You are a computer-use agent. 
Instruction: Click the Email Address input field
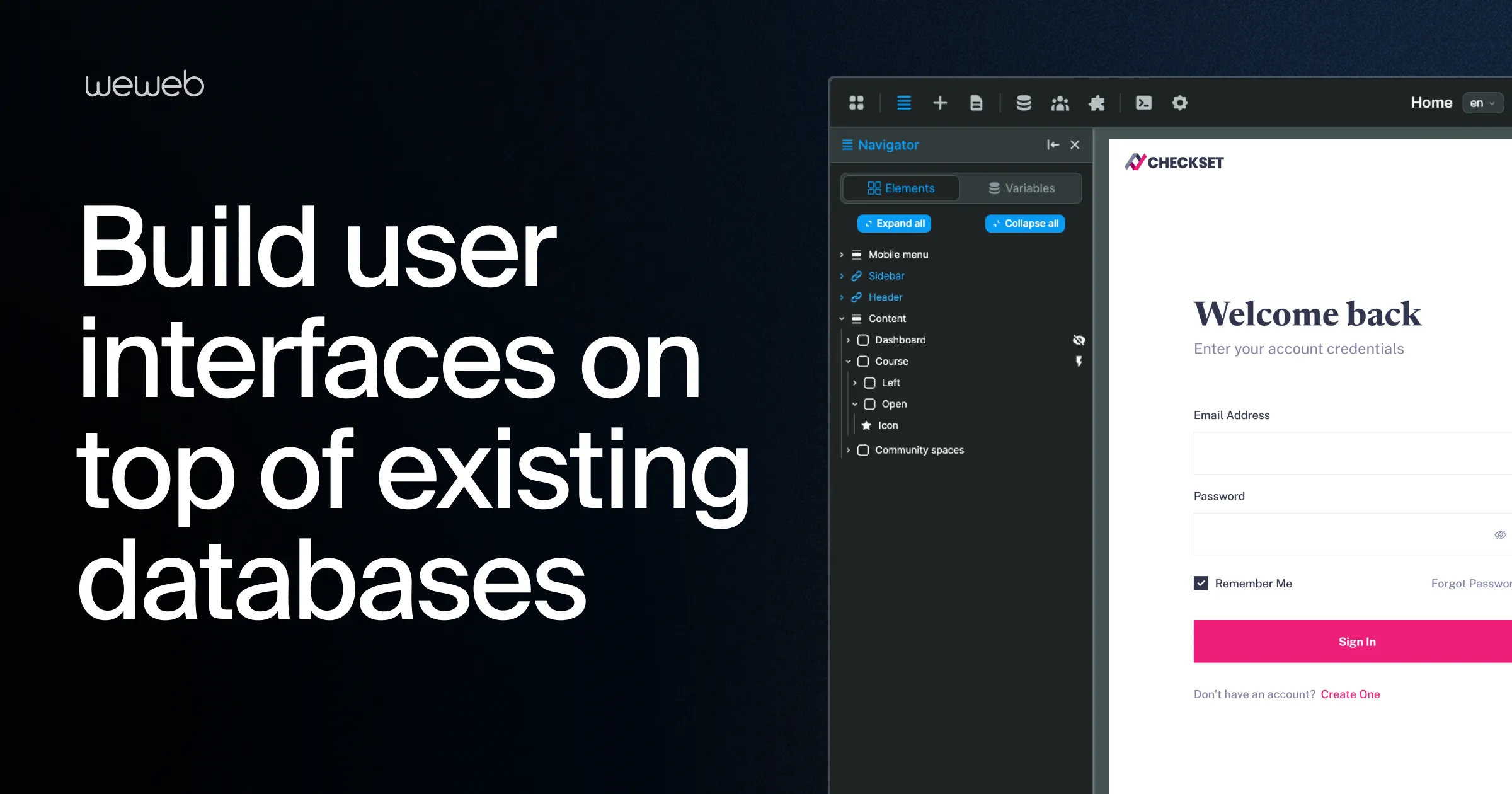click(x=1352, y=453)
